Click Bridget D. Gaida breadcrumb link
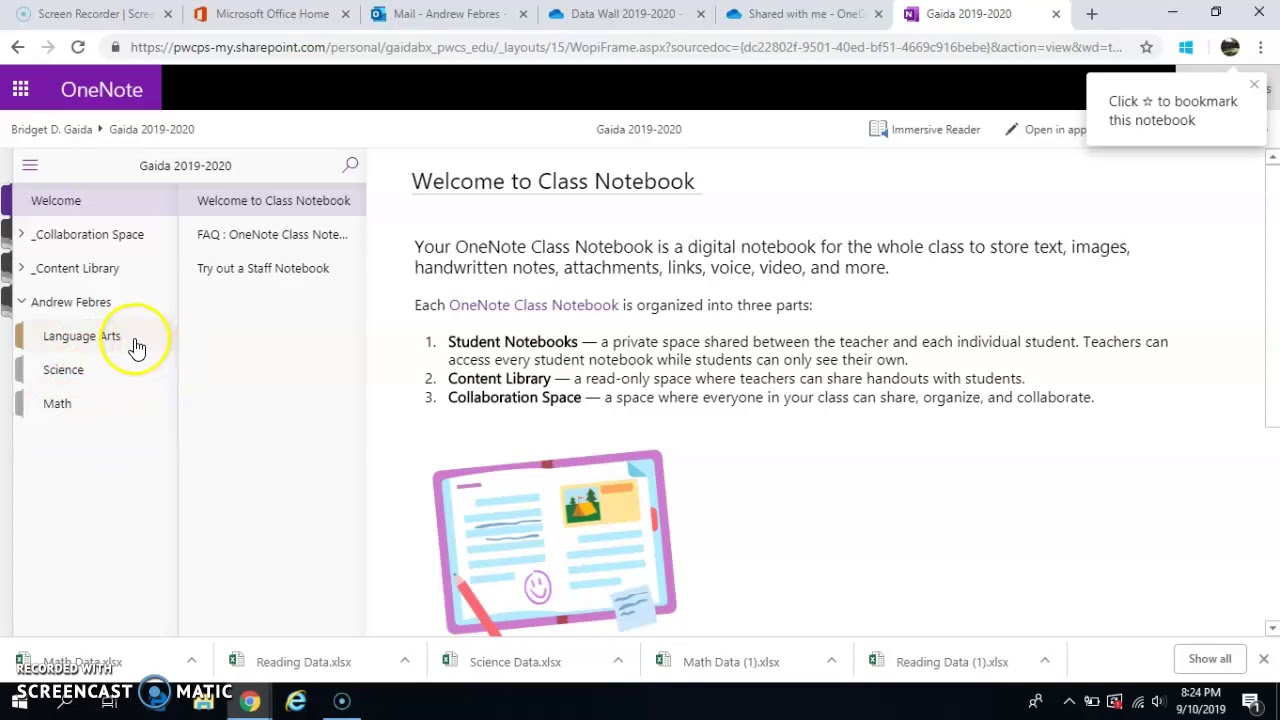Viewport: 1280px width, 720px height. [52, 129]
